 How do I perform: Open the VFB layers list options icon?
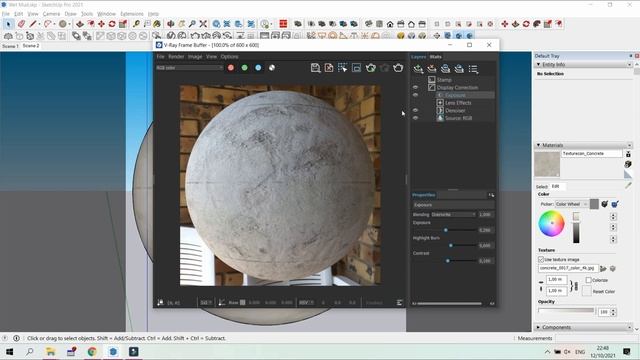pos(473,69)
